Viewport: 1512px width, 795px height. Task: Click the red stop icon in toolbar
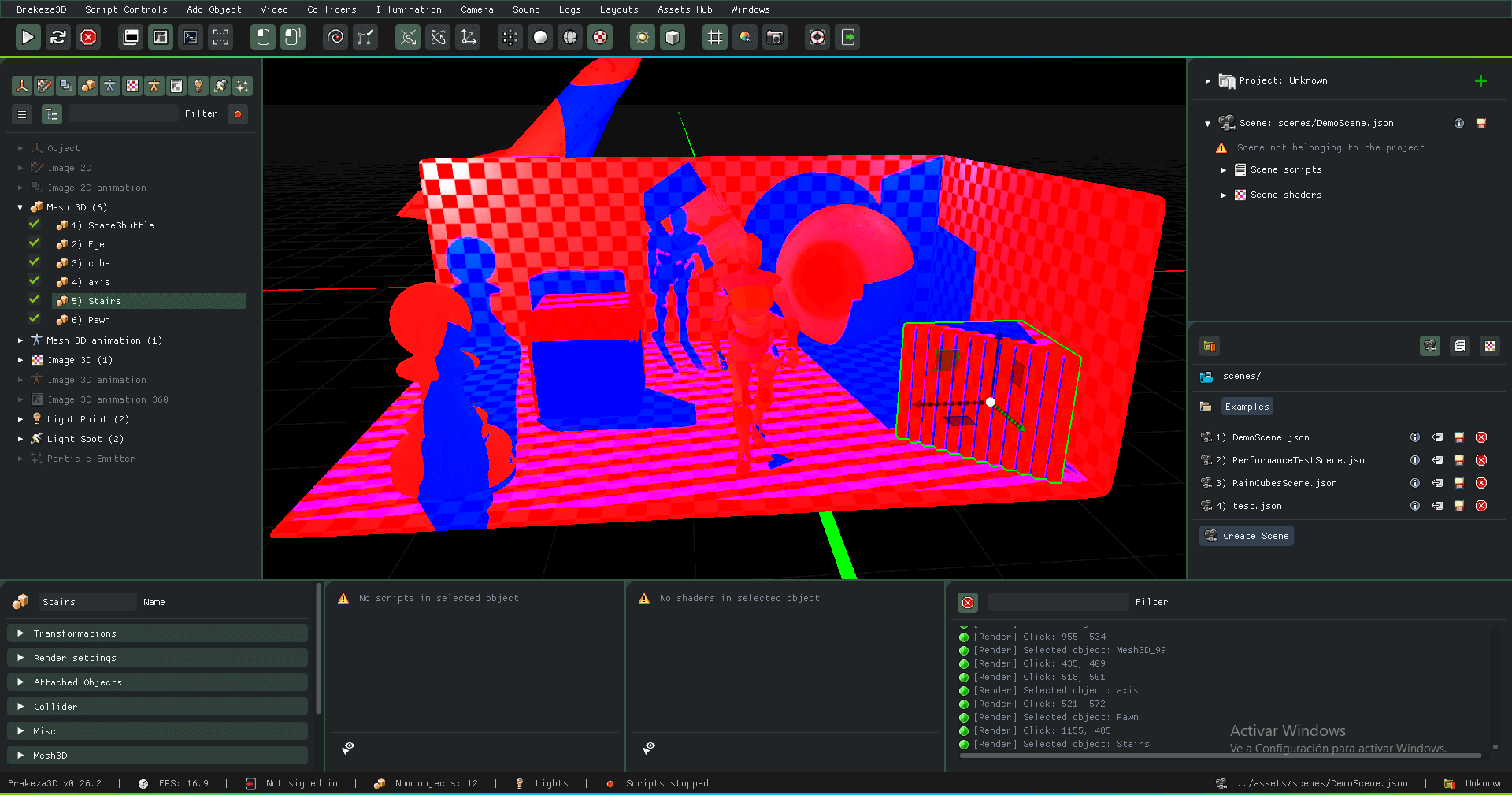tap(89, 37)
